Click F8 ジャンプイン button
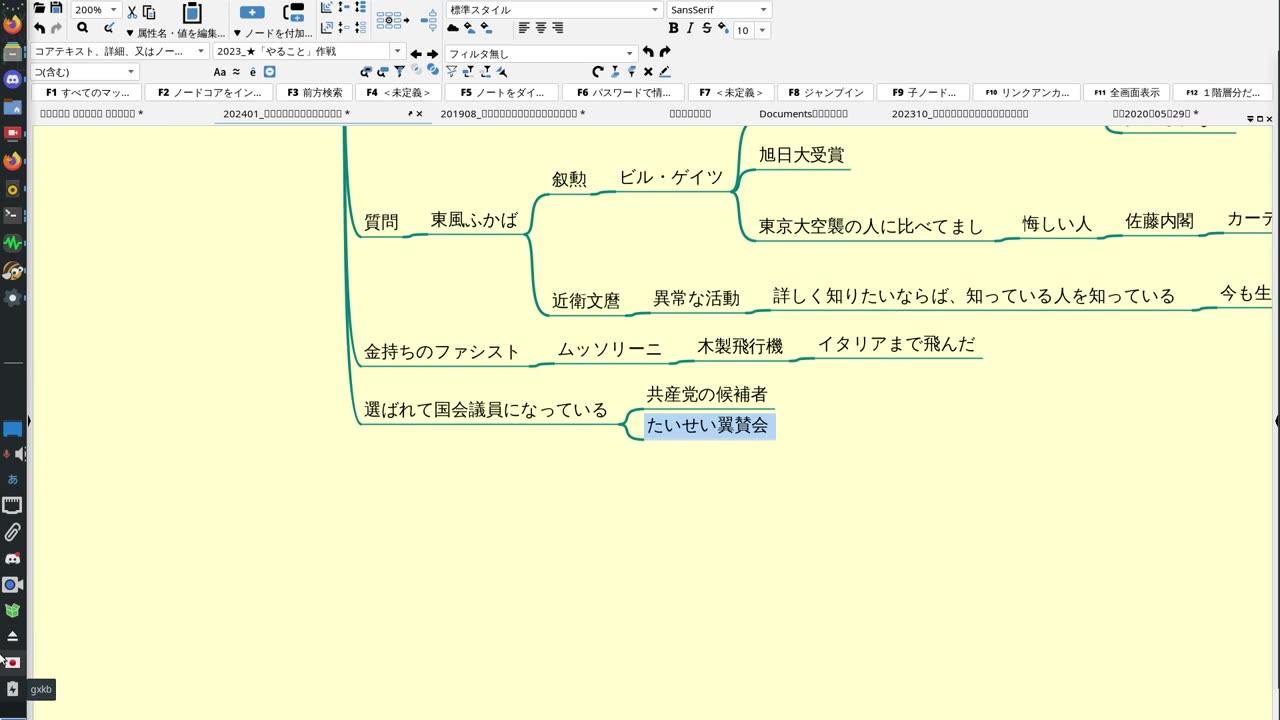Viewport: 1280px width, 720px height. click(825, 92)
